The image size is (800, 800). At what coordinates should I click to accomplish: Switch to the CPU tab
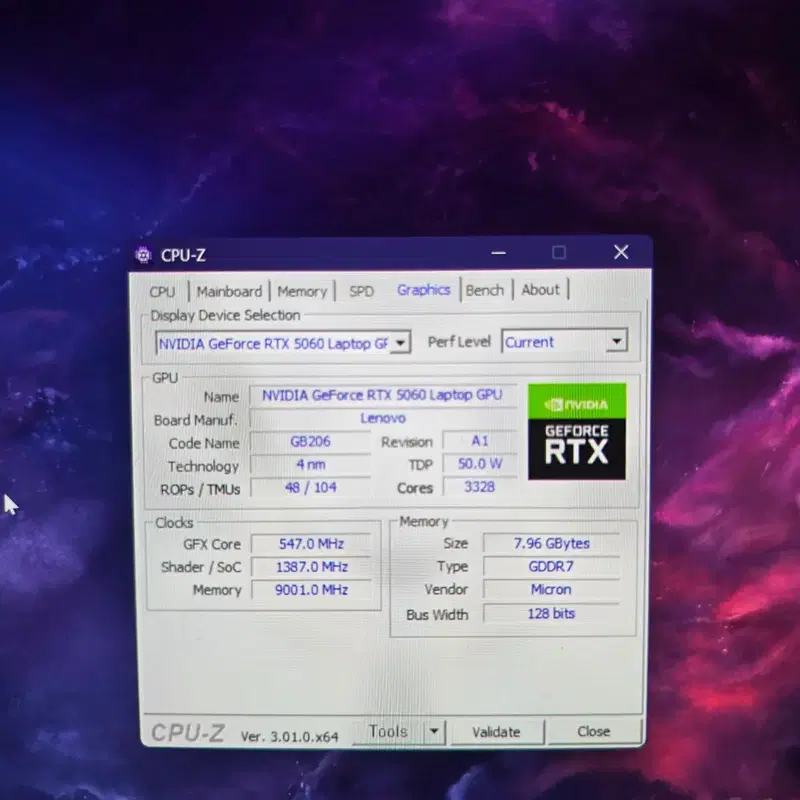click(x=163, y=291)
